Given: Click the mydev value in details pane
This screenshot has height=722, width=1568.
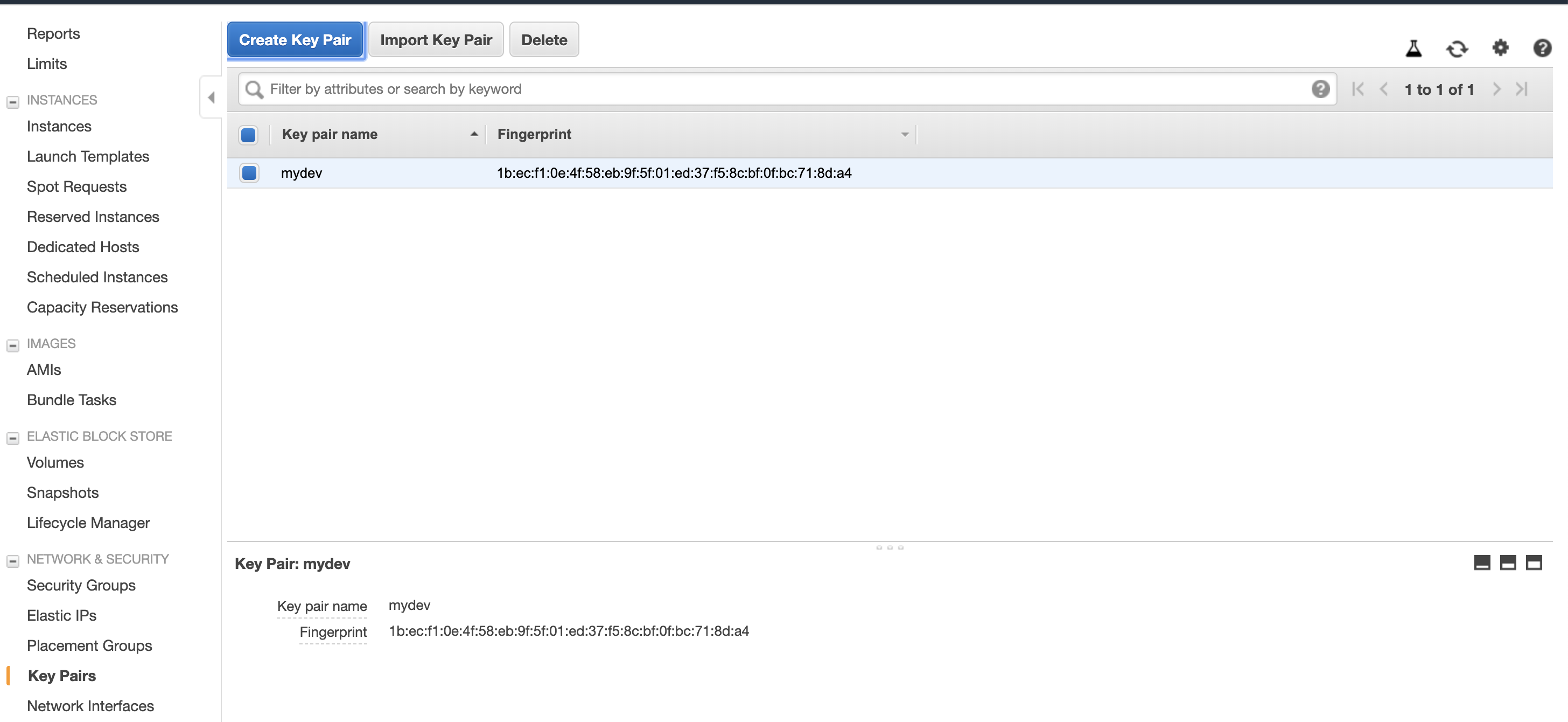Looking at the screenshot, I should (x=409, y=605).
